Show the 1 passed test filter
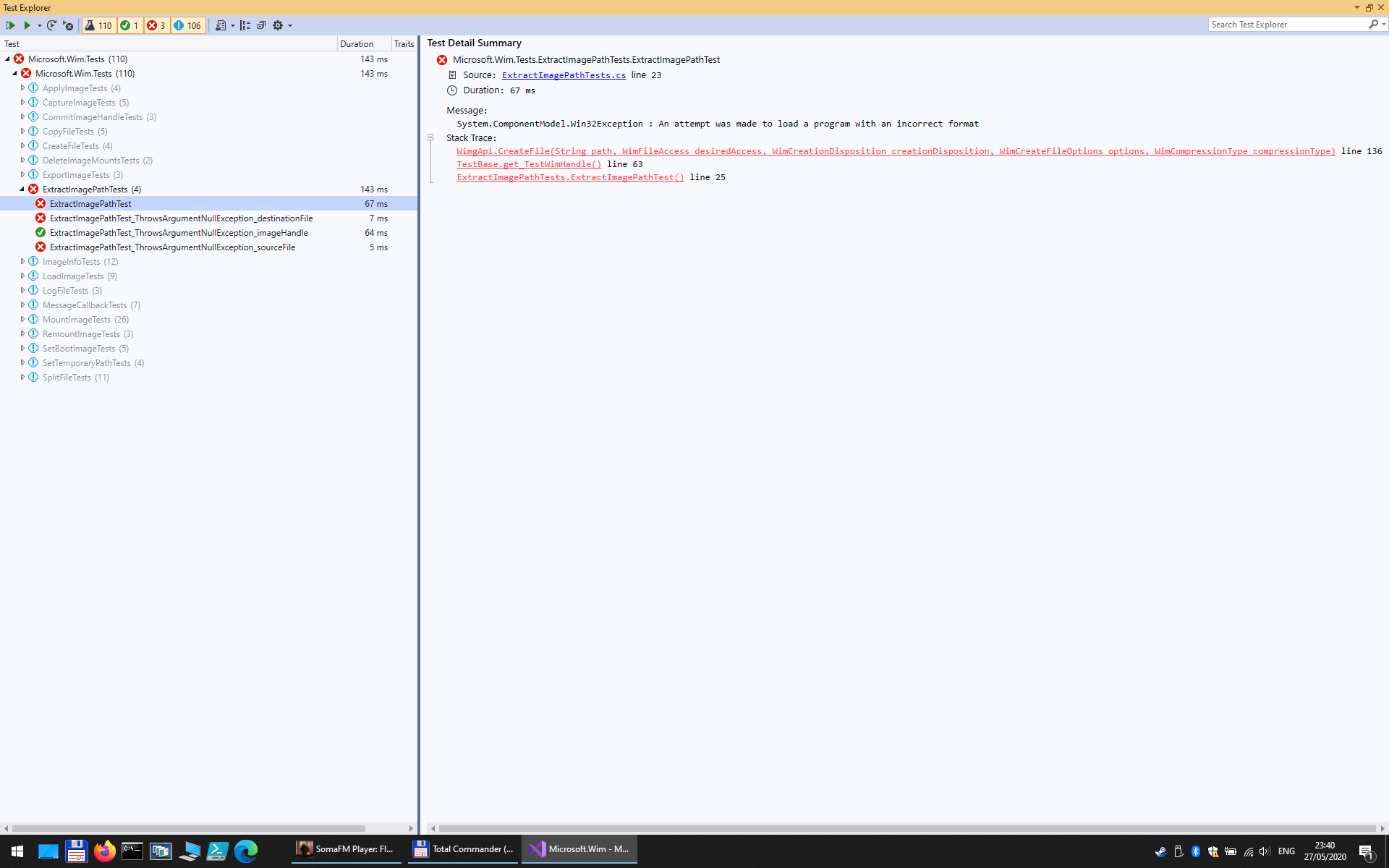This screenshot has width=1389, height=868. pyautogui.click(x=129, y=25)
